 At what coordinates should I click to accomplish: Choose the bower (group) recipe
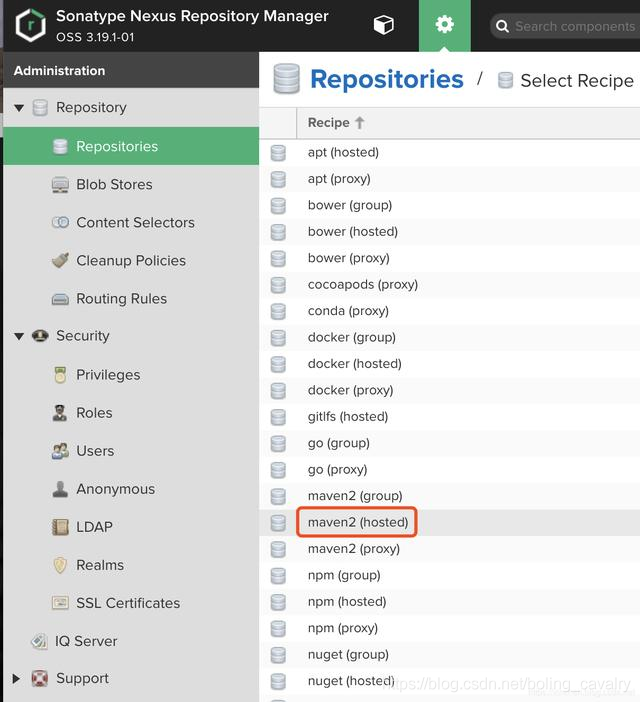[x=449, y=205]
